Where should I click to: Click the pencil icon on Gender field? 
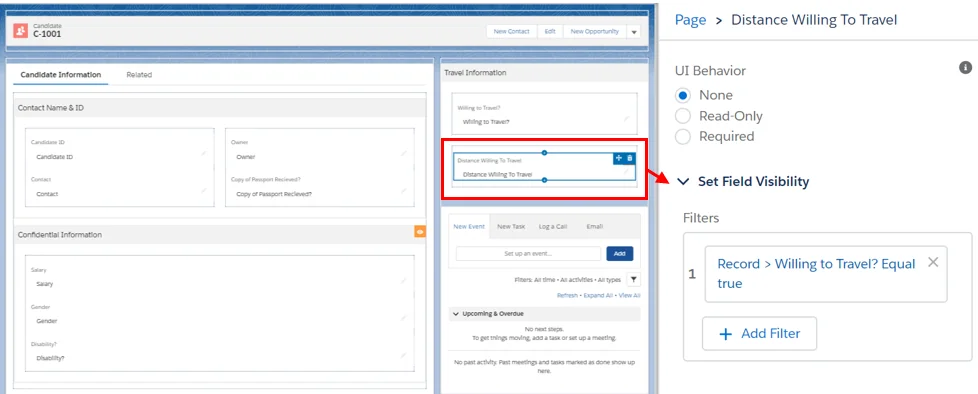404,318
